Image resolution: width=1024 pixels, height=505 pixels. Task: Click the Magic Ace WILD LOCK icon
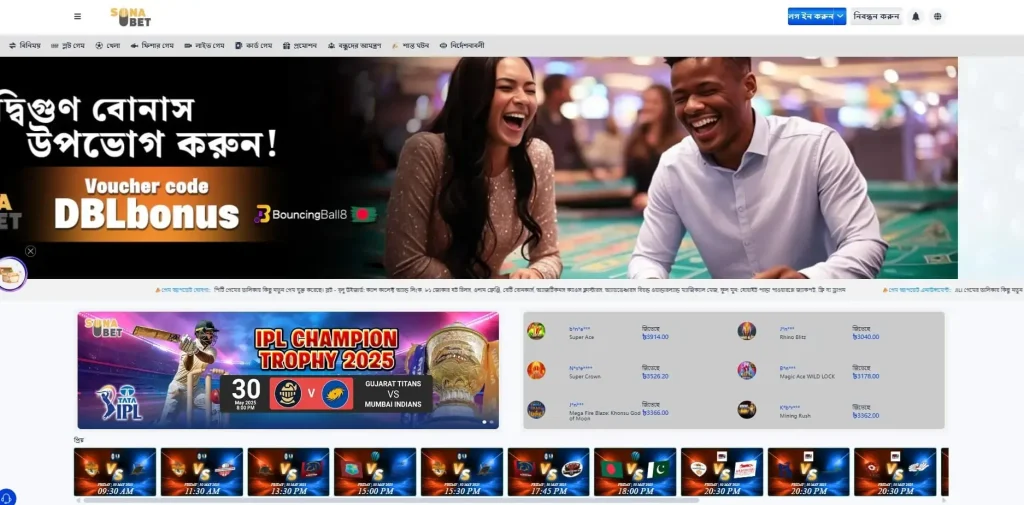coord(746,370)
